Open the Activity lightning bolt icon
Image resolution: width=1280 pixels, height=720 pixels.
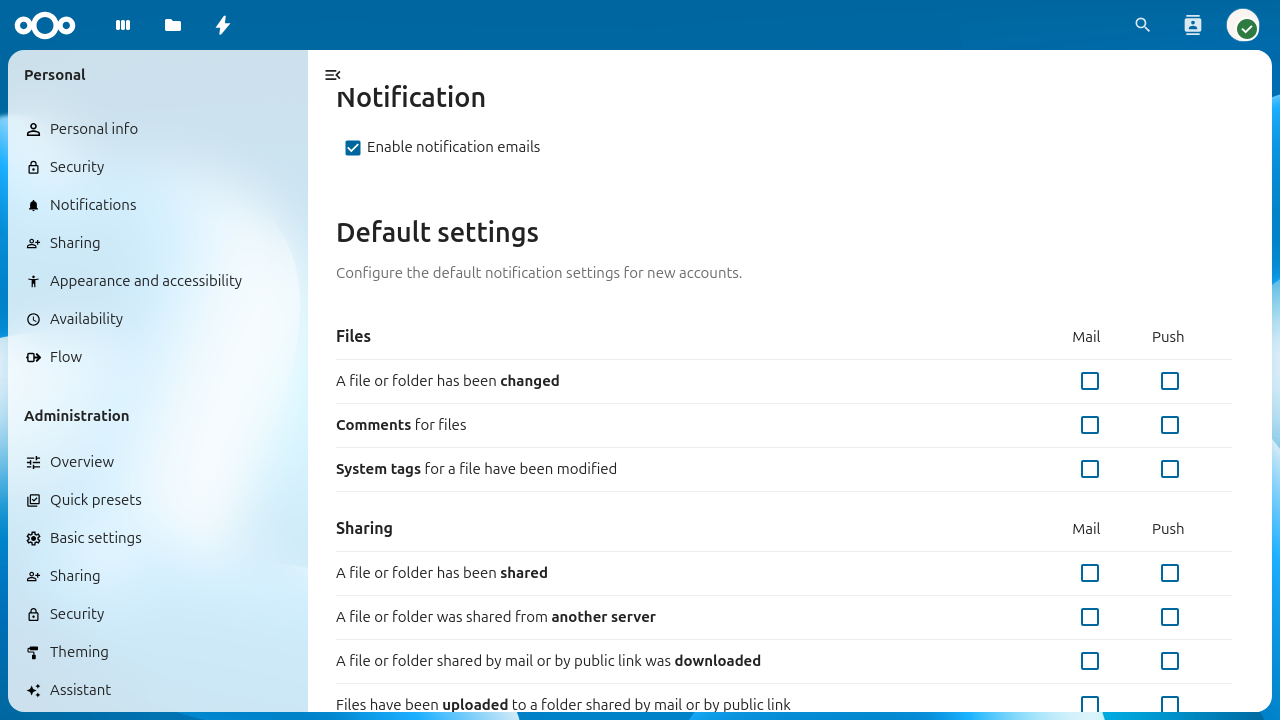click(223, 25)
